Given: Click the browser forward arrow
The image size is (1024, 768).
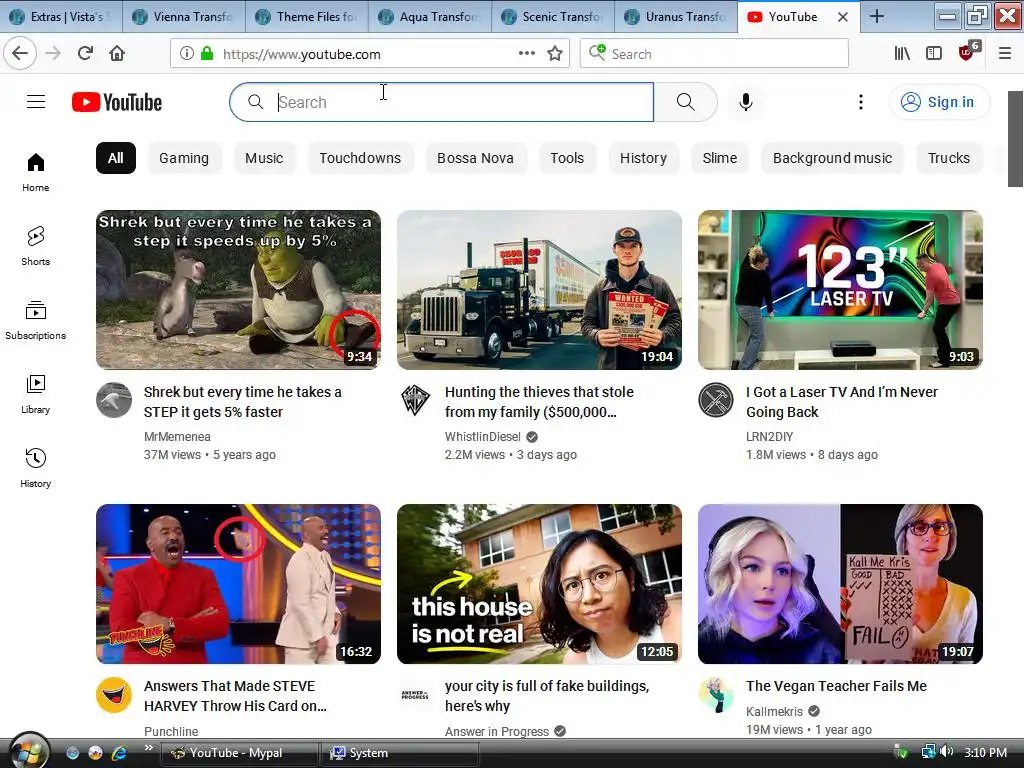Looking at the screenshot, I should coord(54,54).
